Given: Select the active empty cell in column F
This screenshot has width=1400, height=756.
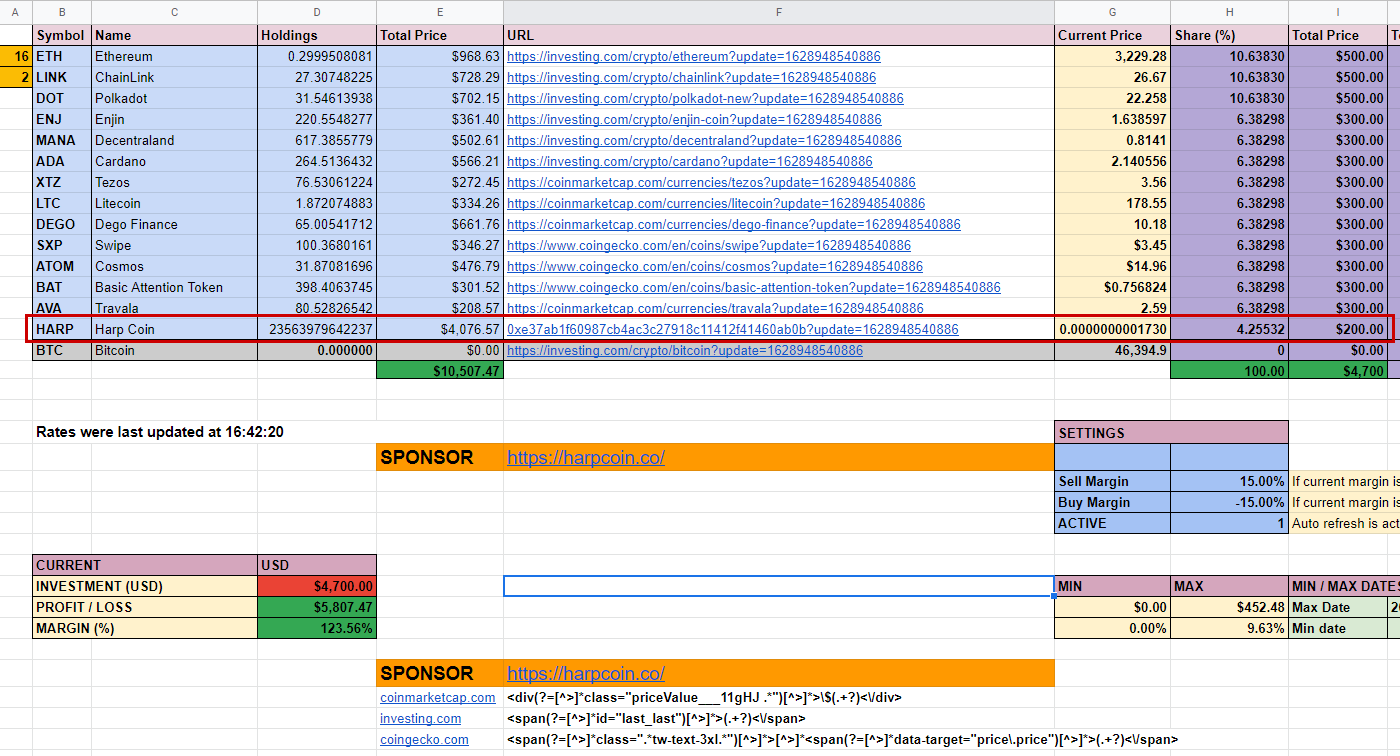Looking at the screenshot, I should pos(779,587).
